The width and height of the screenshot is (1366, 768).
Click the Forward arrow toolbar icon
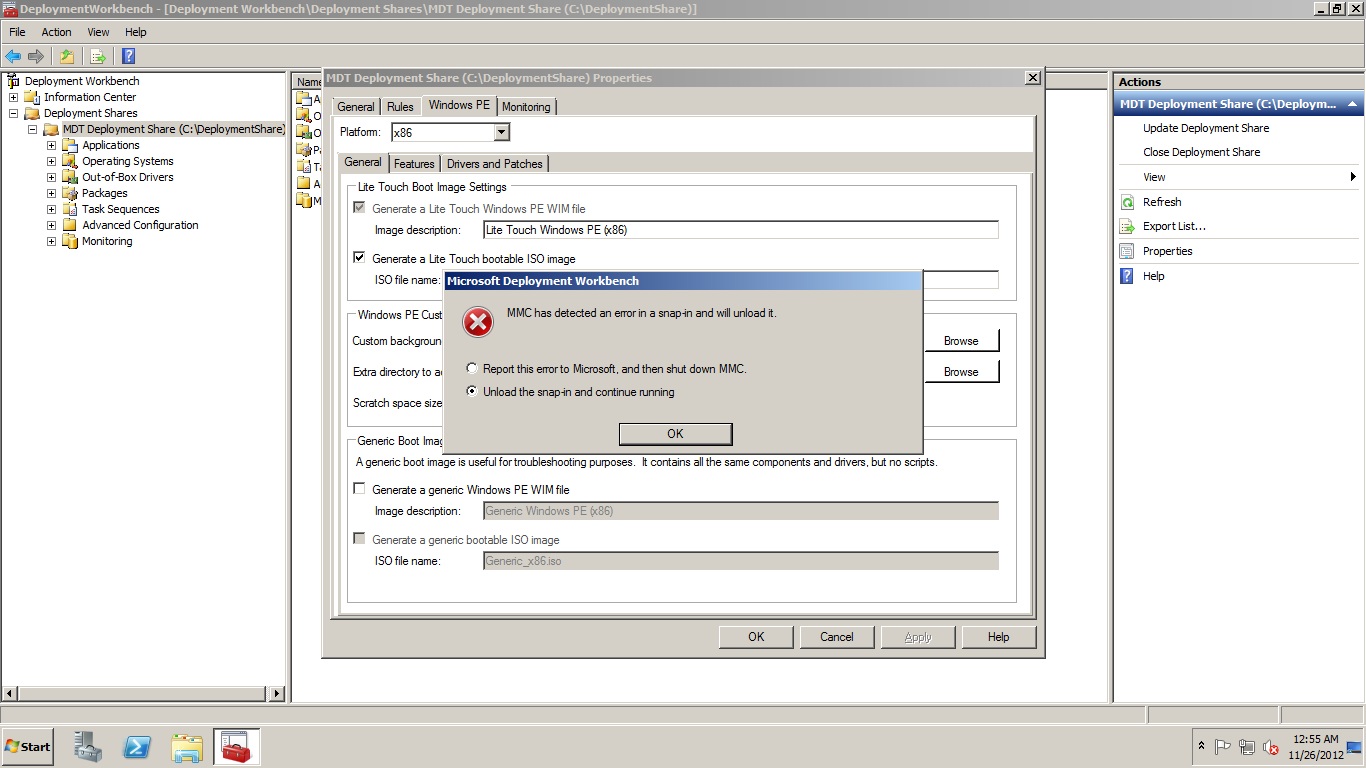(x=36, y=56)
